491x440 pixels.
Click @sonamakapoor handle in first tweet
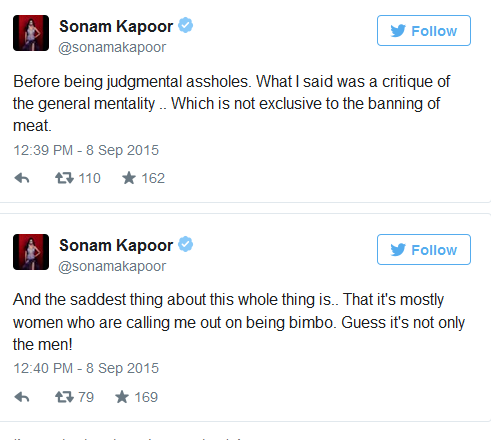coord(112,47)
